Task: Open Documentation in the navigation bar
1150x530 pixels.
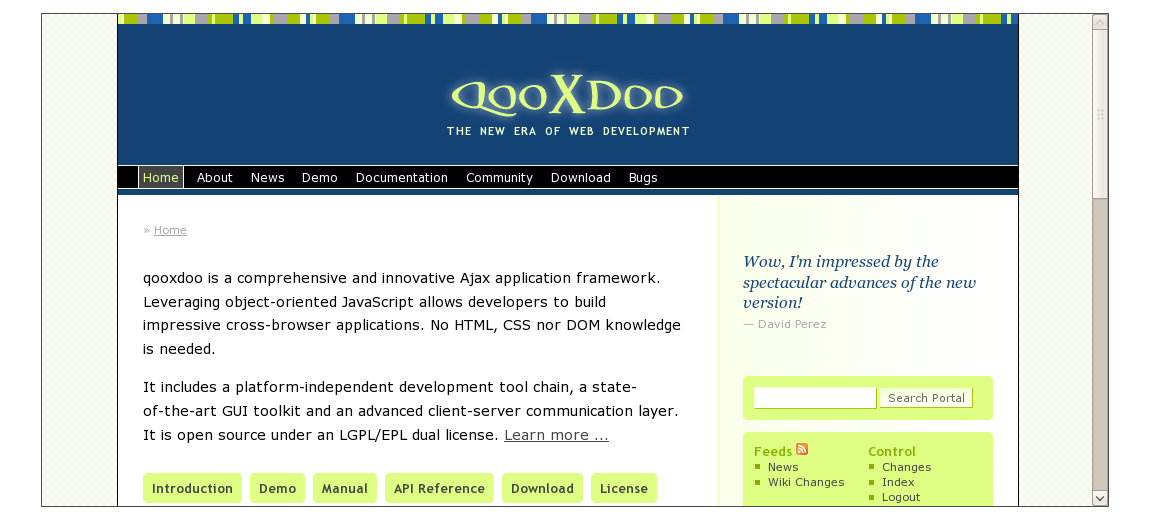Action: tap(401, 177)
